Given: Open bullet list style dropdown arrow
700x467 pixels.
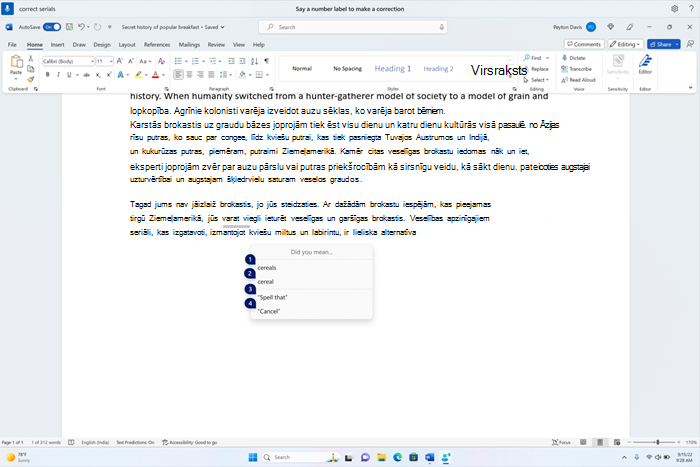Looking at the screenshot, I should tap(186, 61).
